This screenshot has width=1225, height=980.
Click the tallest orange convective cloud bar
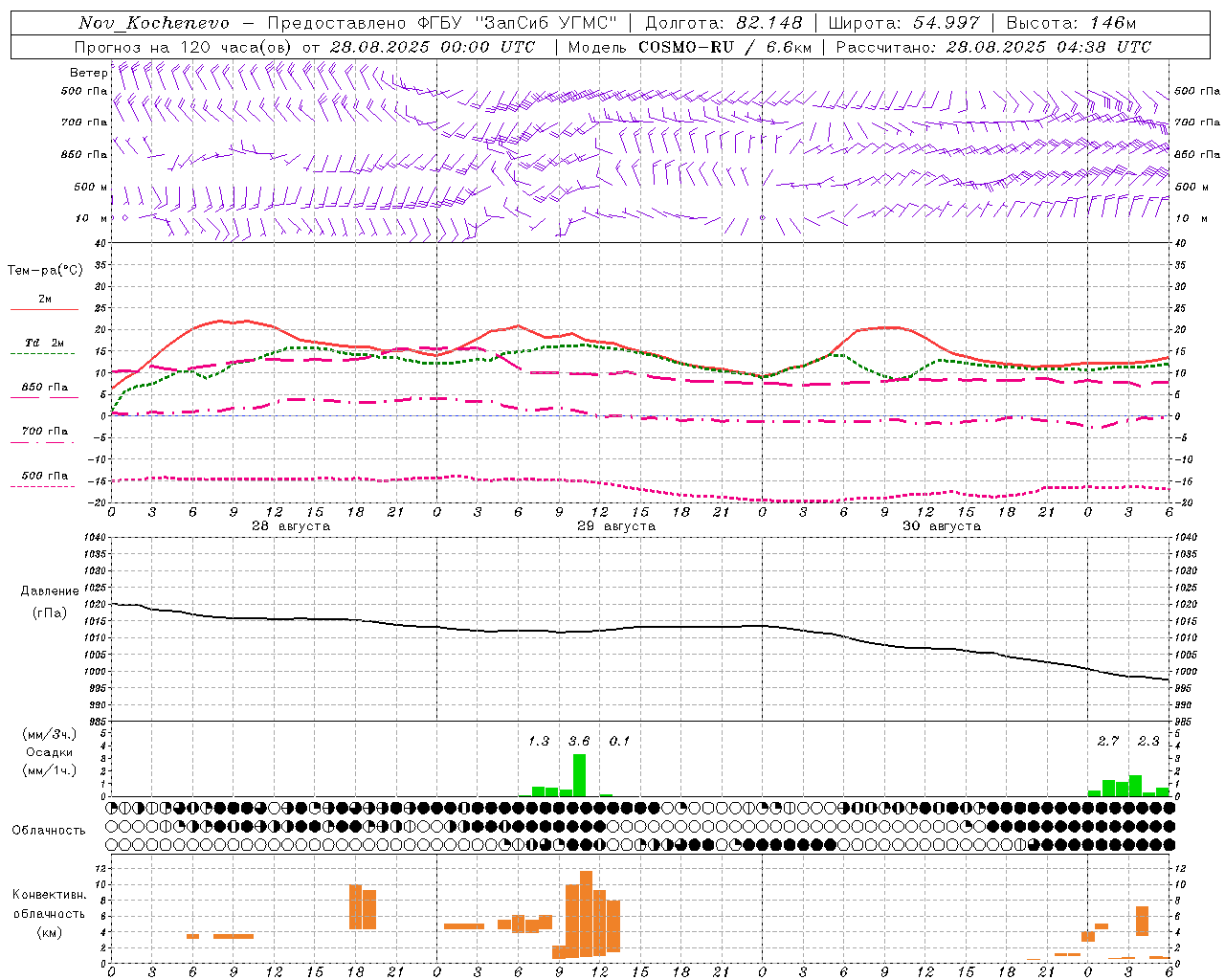(586, 914)
